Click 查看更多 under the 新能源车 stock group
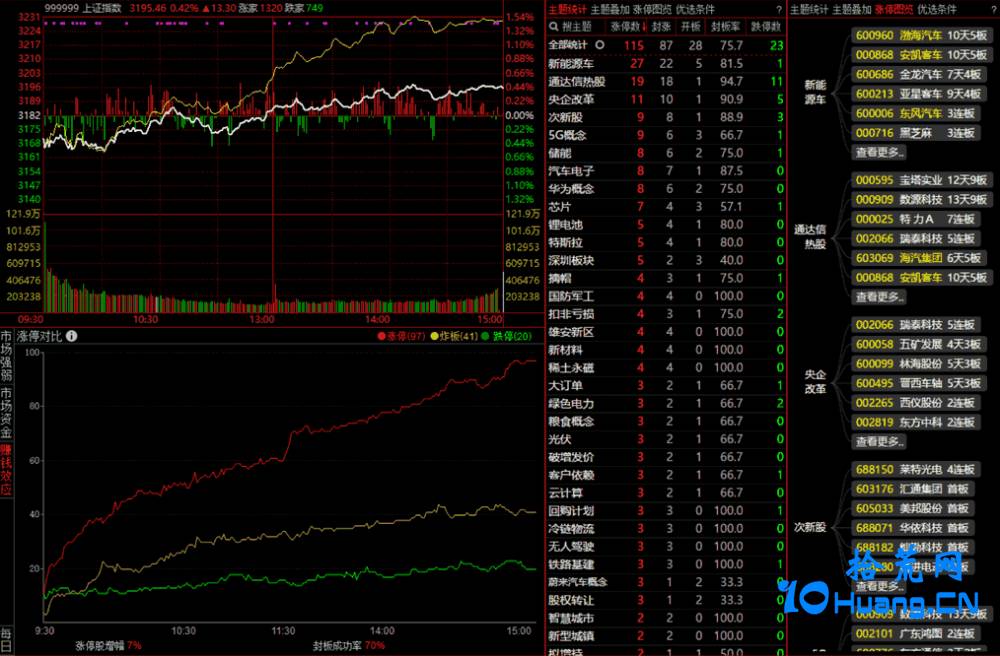 tap(879, 152)
